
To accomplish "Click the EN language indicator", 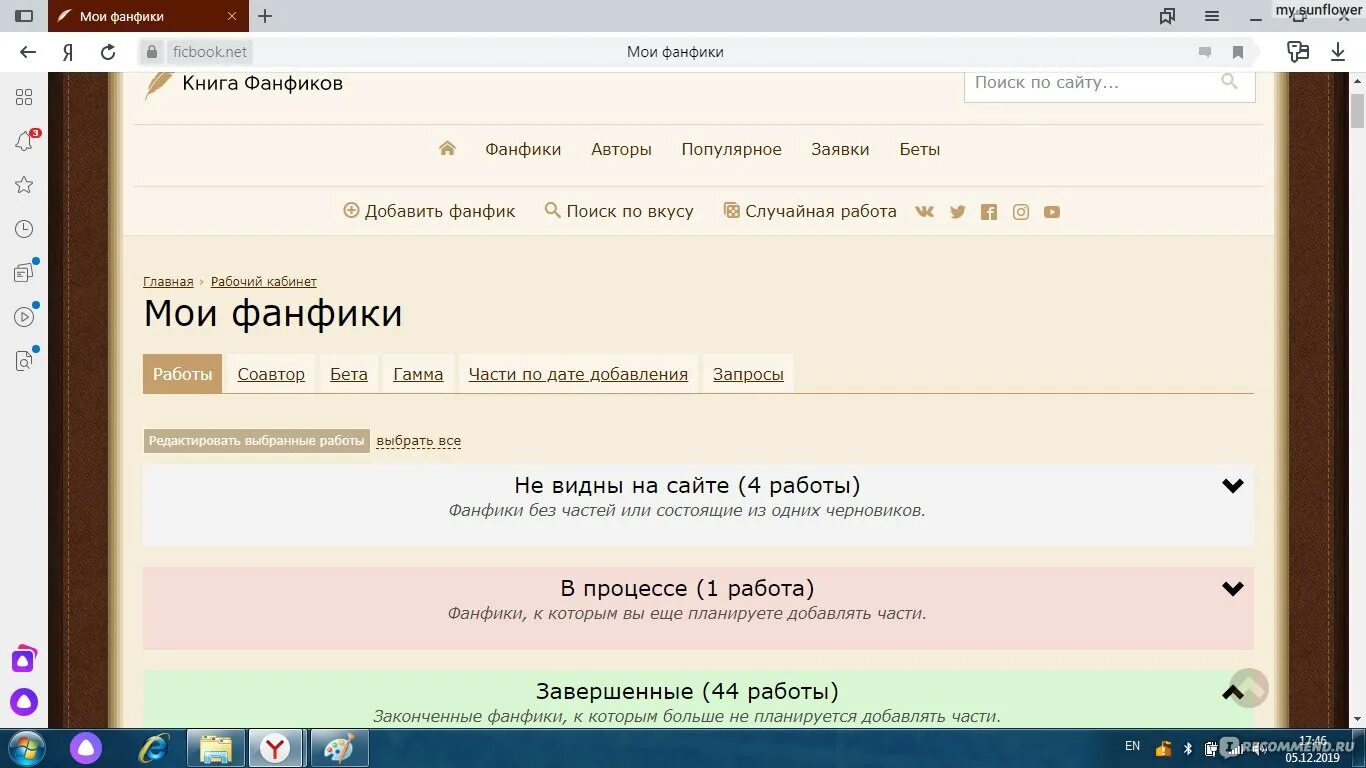I will [1132, 746].
